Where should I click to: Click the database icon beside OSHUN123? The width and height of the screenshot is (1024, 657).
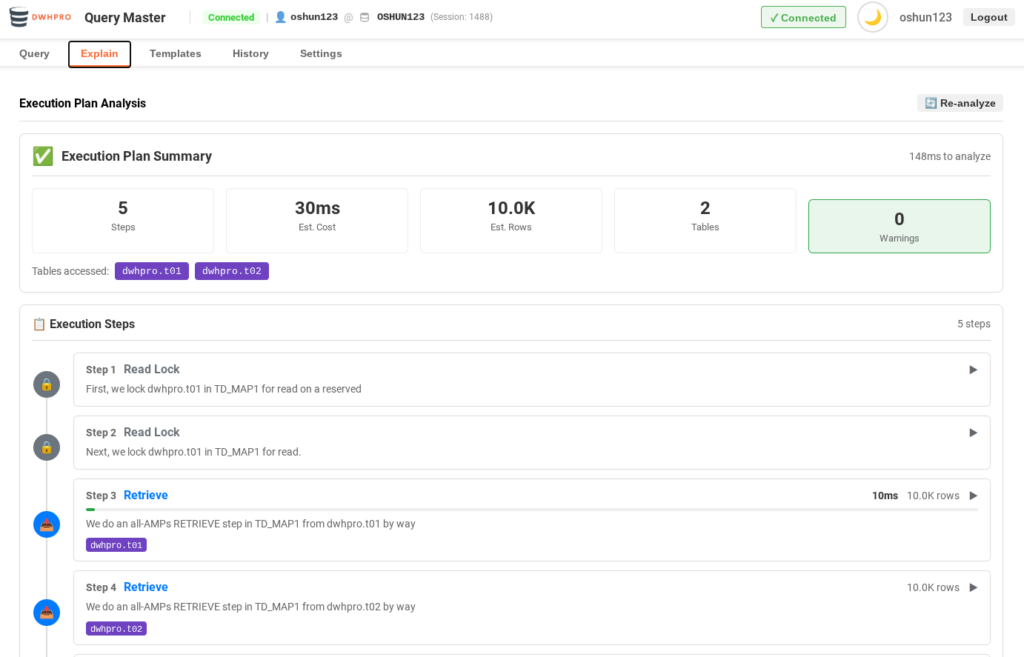[364, 18]
